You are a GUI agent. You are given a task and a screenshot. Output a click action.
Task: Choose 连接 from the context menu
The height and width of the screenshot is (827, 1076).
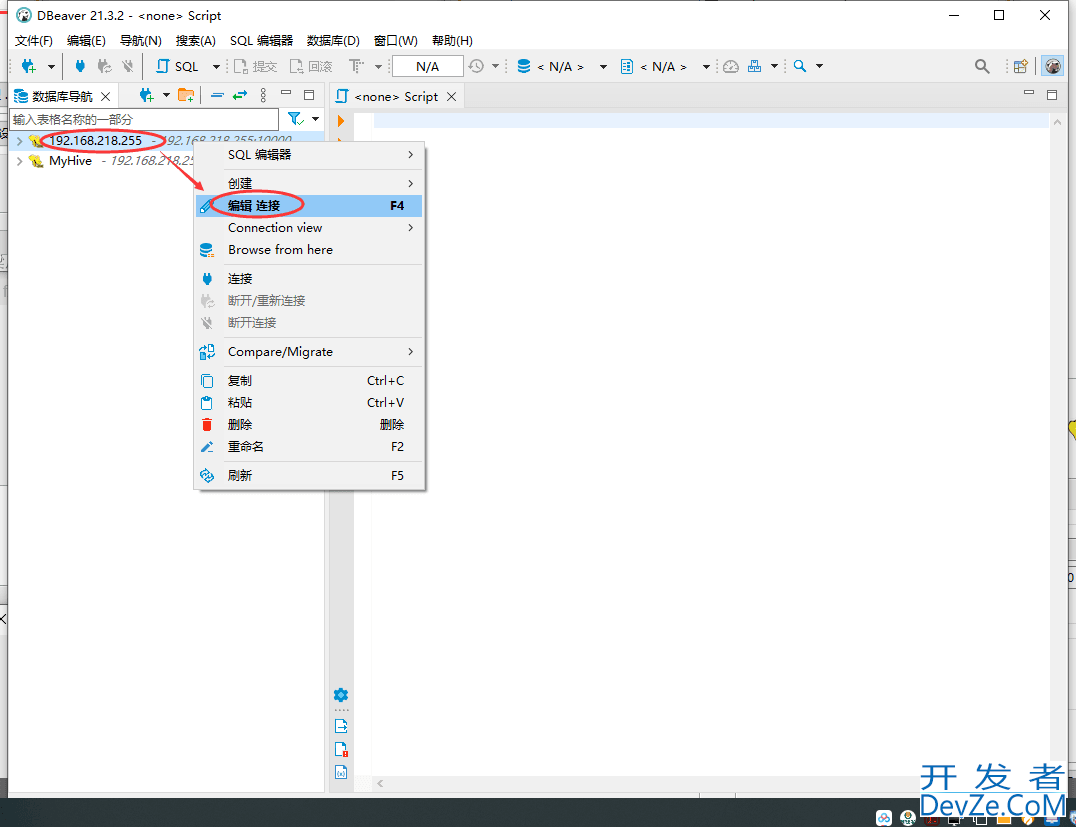pos(309,279)
